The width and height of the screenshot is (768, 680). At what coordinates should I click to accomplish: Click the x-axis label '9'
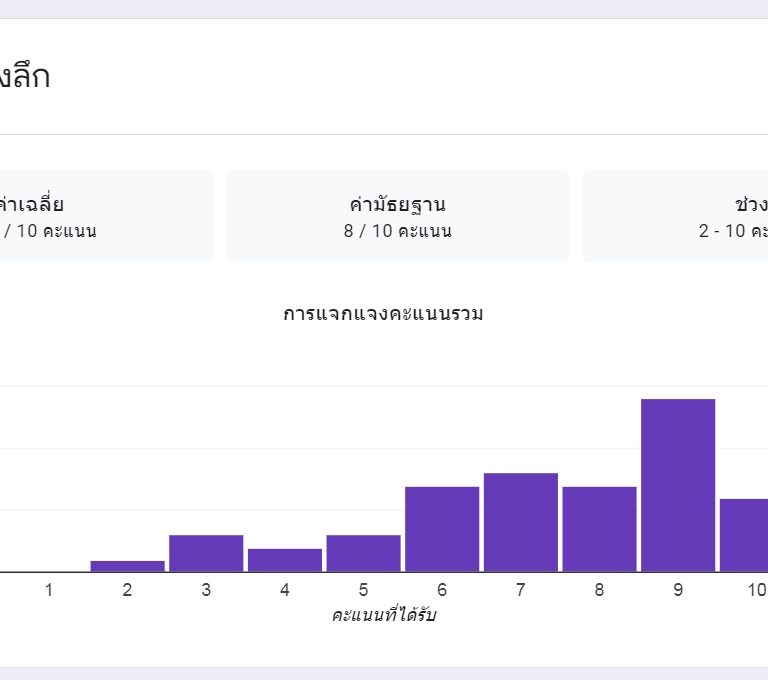coord(678,590)
